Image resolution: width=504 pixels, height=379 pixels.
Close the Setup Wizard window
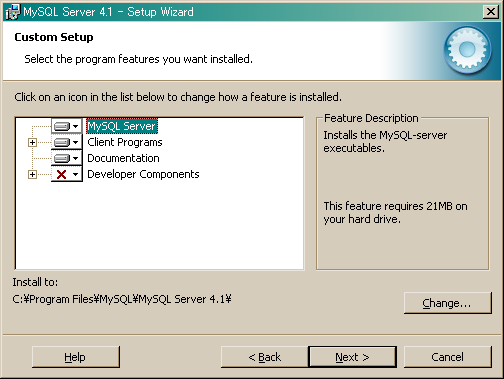[491, 12]
